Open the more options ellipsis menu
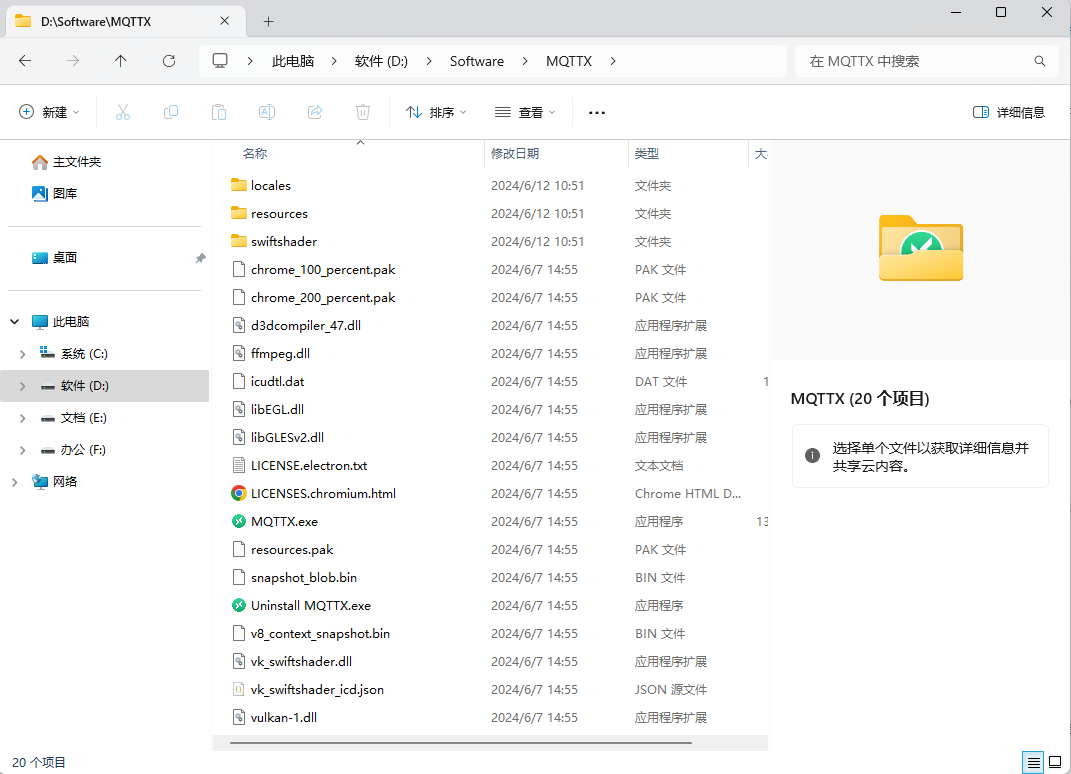Screen dimensions: 1071x774 pyautogui.click(x=597, y=112)
